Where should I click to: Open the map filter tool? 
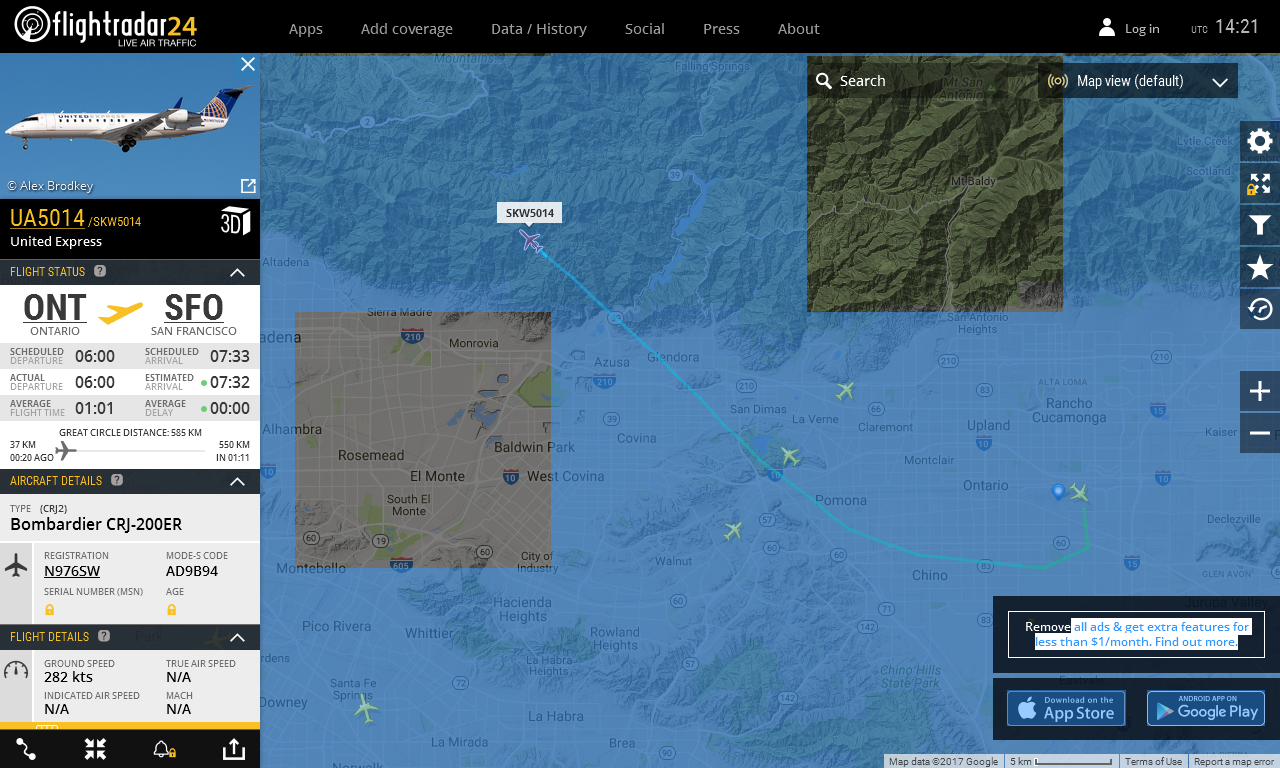1260,225
